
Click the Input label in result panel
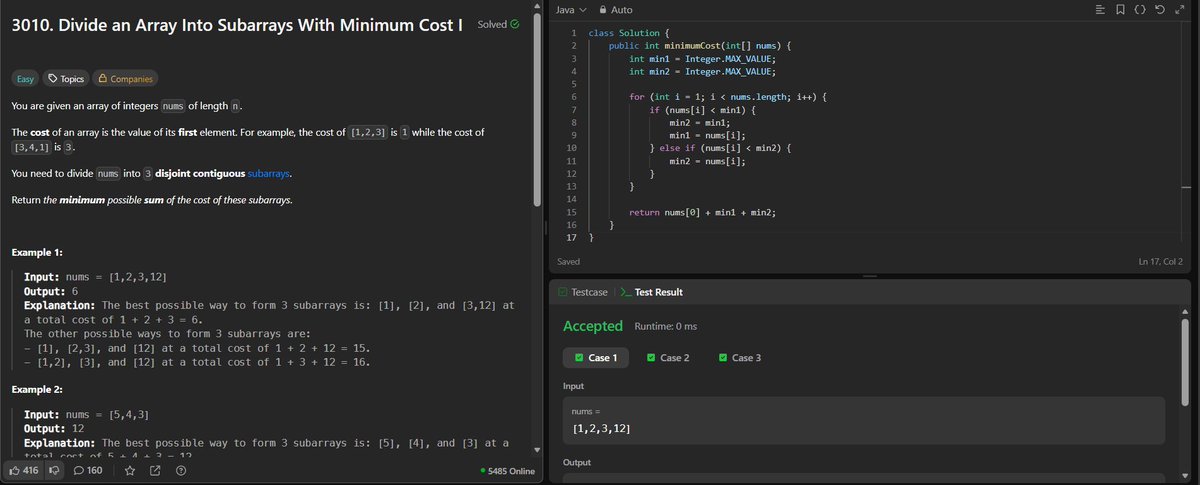(x=575, y=386)
